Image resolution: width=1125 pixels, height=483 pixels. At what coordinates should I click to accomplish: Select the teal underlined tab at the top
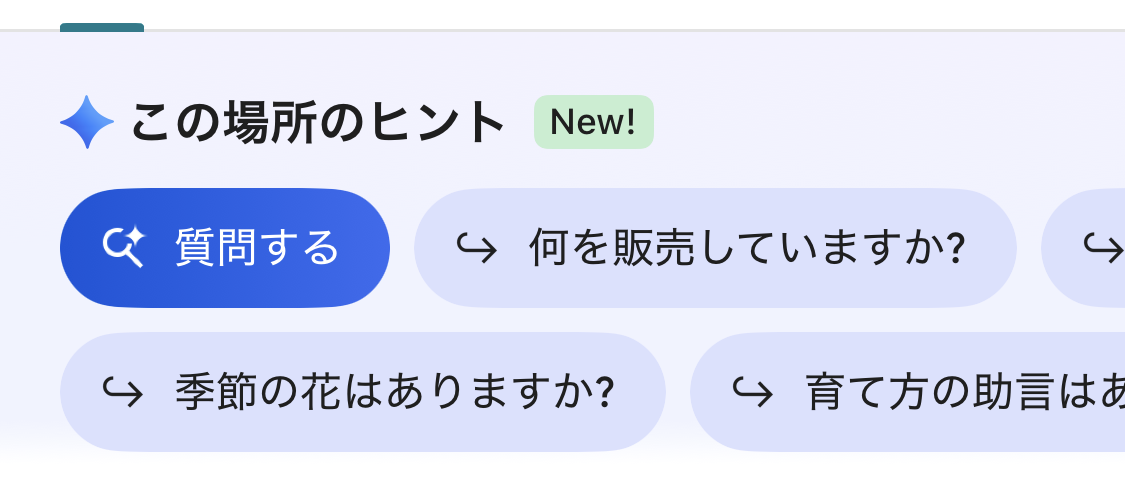tap(102, 27)
